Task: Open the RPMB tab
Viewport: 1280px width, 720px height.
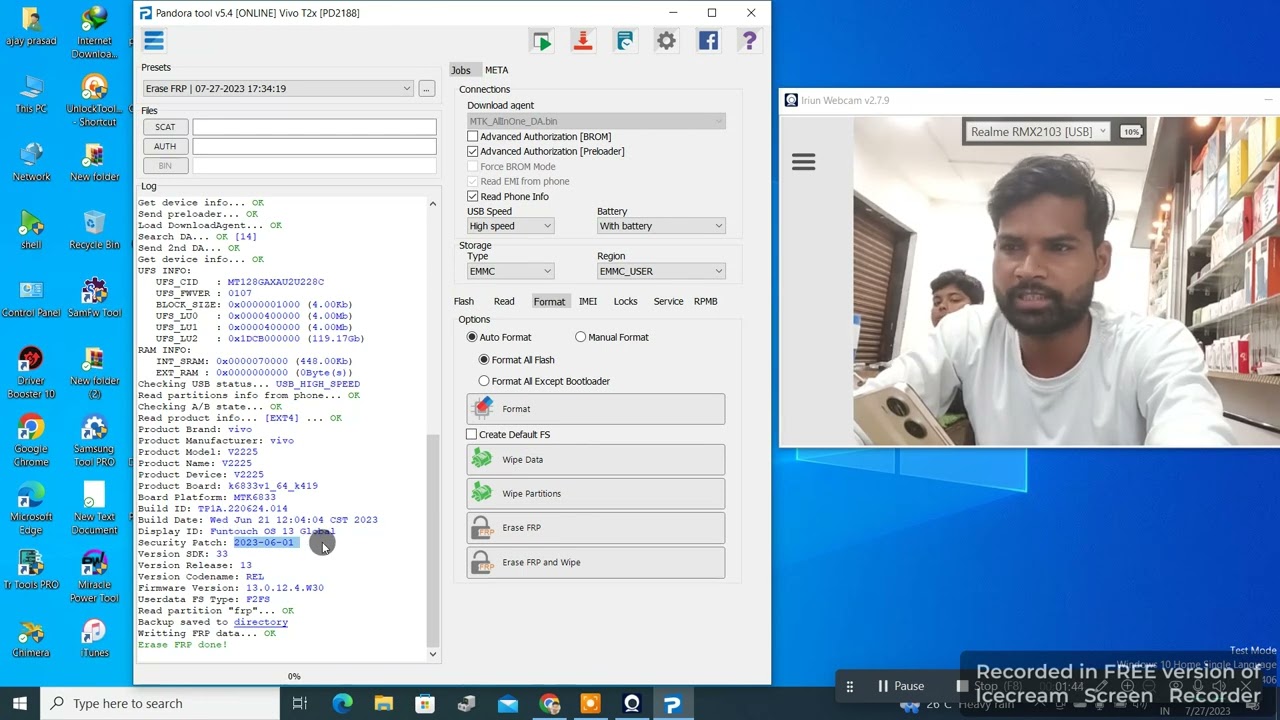Action: pyautogui.click(x=706, y=301)
